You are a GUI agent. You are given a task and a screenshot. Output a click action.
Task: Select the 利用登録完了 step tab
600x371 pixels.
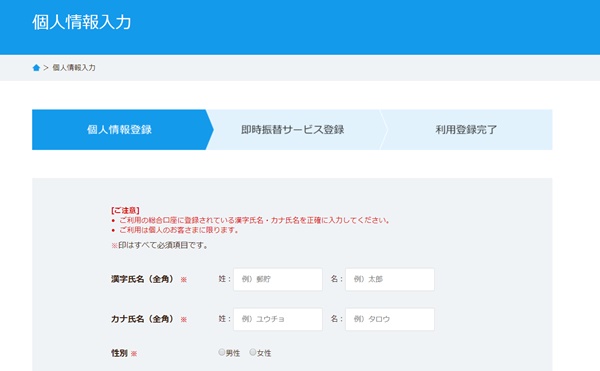coord(466,130)
